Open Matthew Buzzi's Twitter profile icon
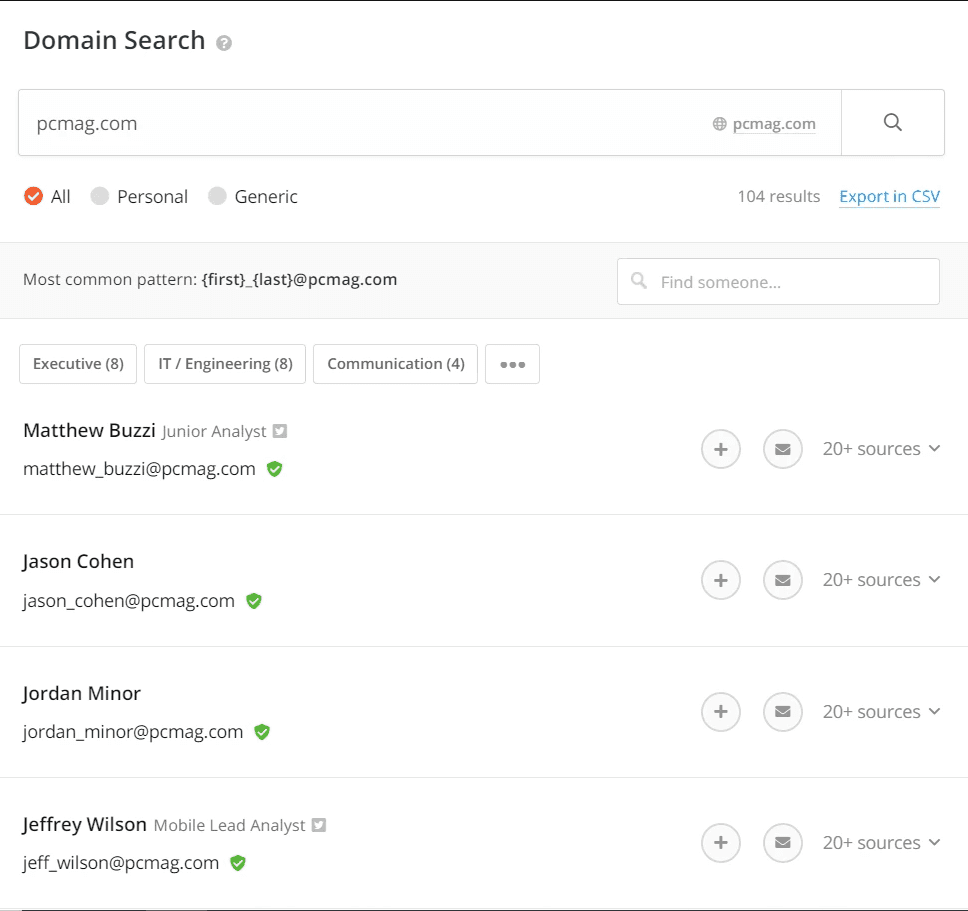The image size is (968, 911). point(279,430)
